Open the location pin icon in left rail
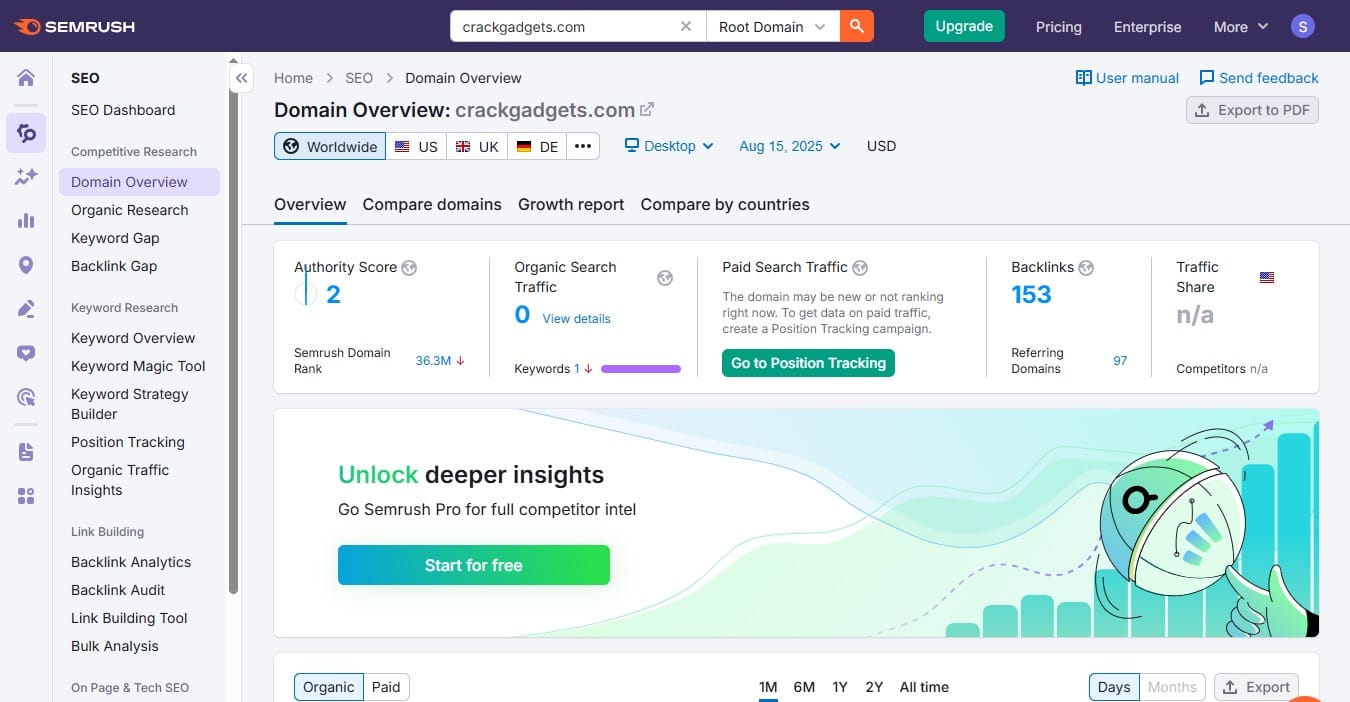 coord(26,265)
